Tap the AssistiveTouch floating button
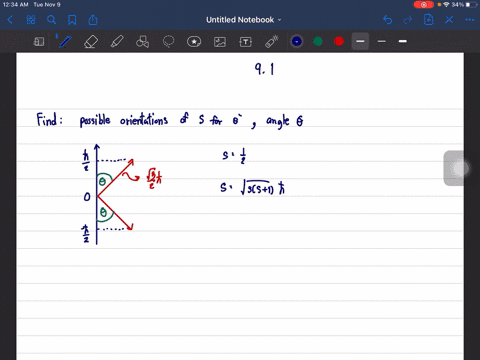Screen dimensions: 480x360 coord(460,168)
